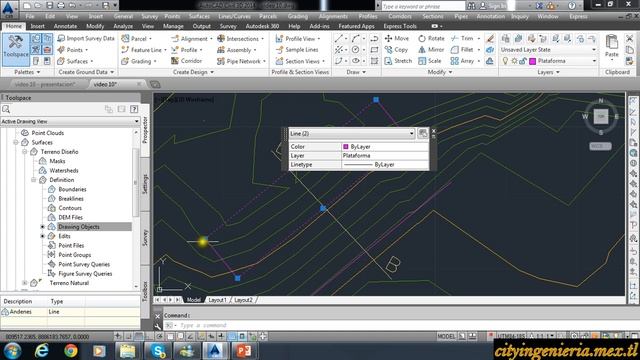Screen dimensions: 640x360
Task: Select the Mirror tool
Action: pos(431,50)
